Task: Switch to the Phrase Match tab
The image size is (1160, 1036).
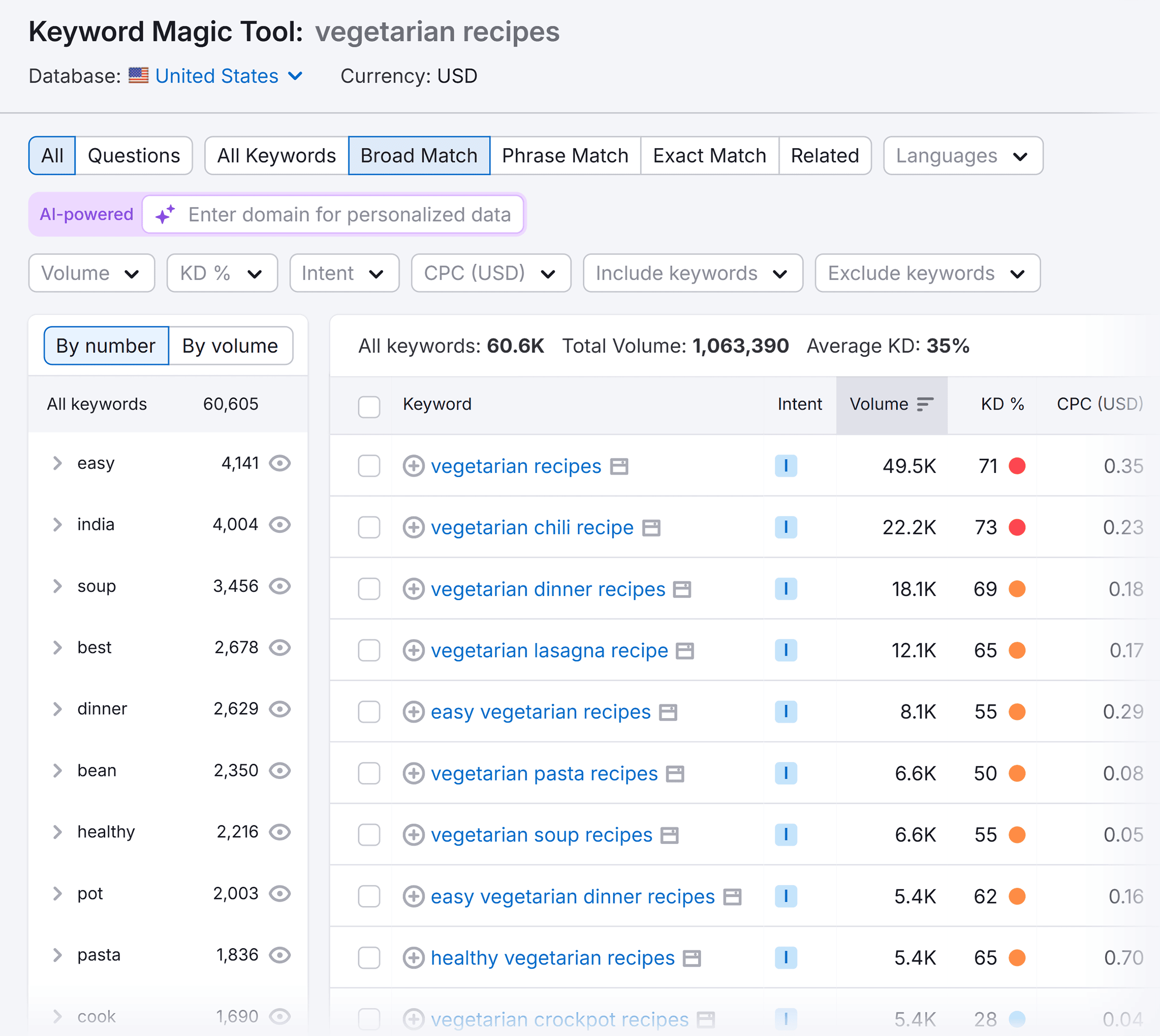Action: click(x=564, y=155)
